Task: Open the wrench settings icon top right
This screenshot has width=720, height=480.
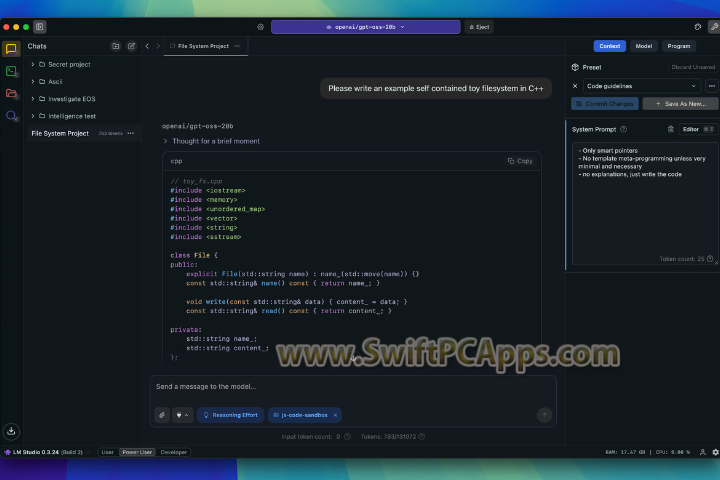Action: [x=714, y=27]
